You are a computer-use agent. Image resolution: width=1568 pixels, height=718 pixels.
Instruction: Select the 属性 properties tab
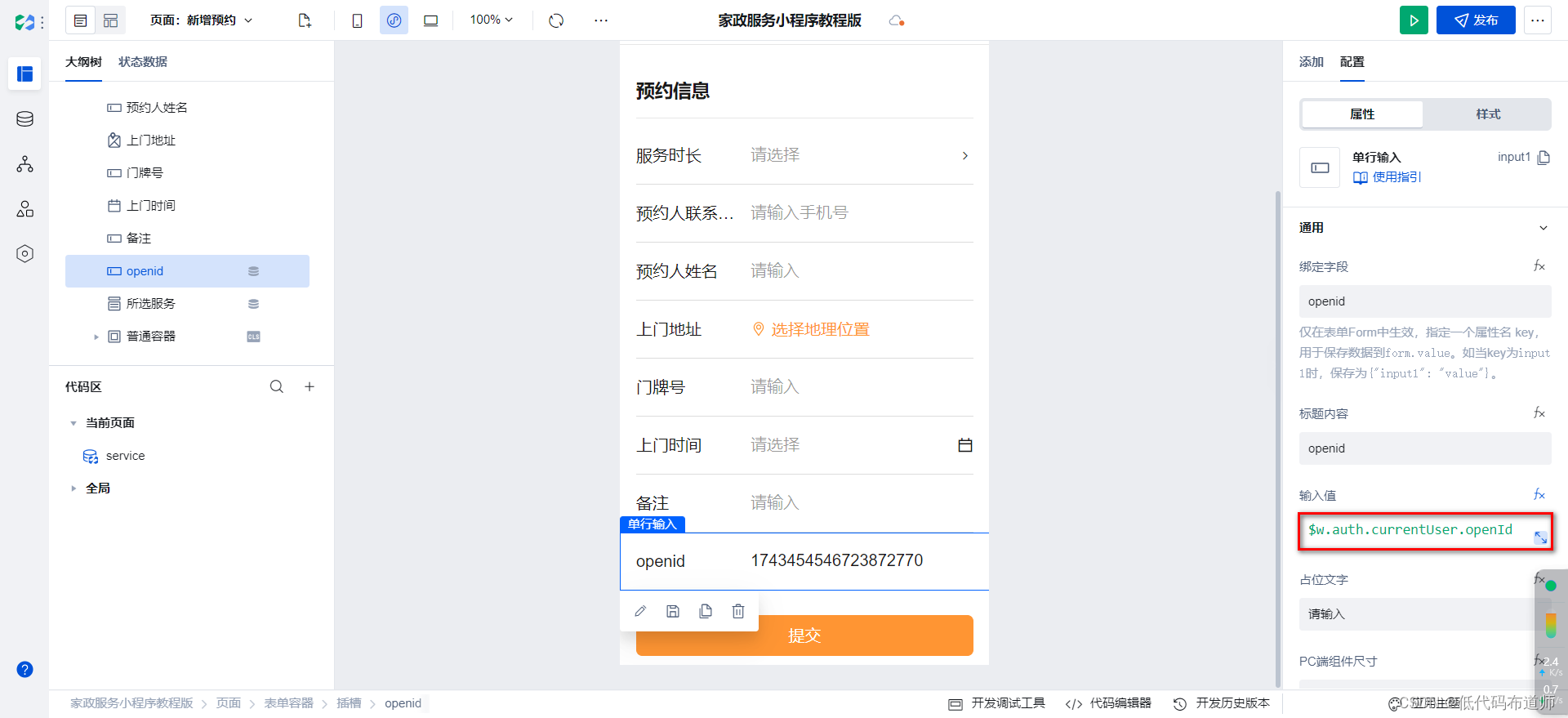1362,114
